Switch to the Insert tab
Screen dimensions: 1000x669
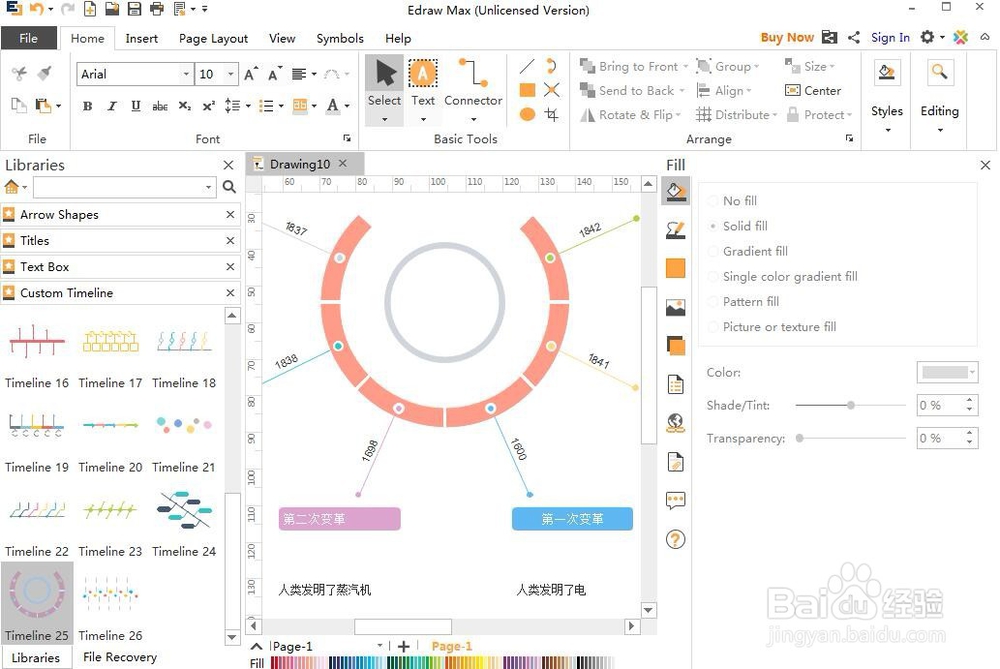142,38
